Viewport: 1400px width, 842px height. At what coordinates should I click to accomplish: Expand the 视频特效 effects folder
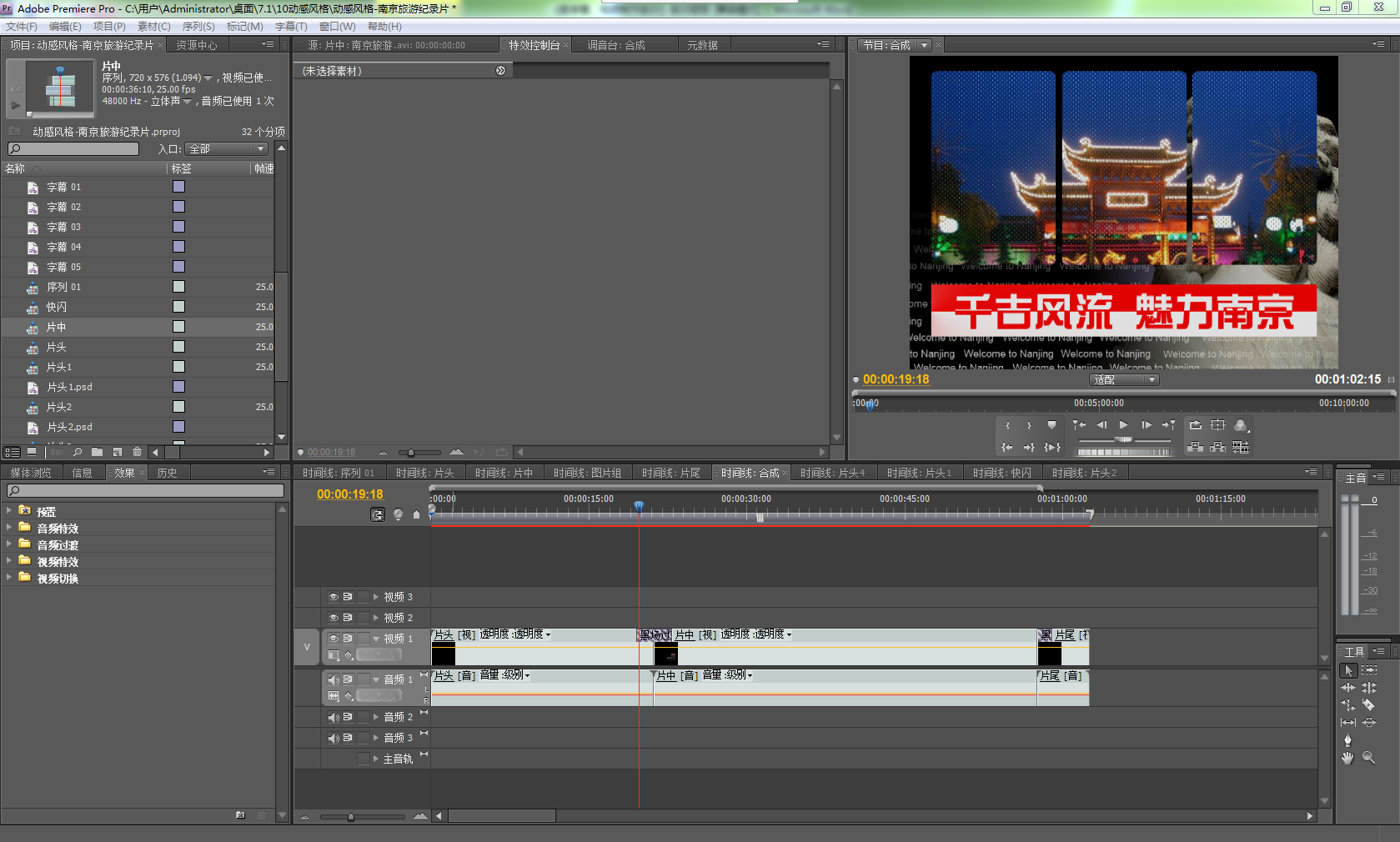coord(9,561)
